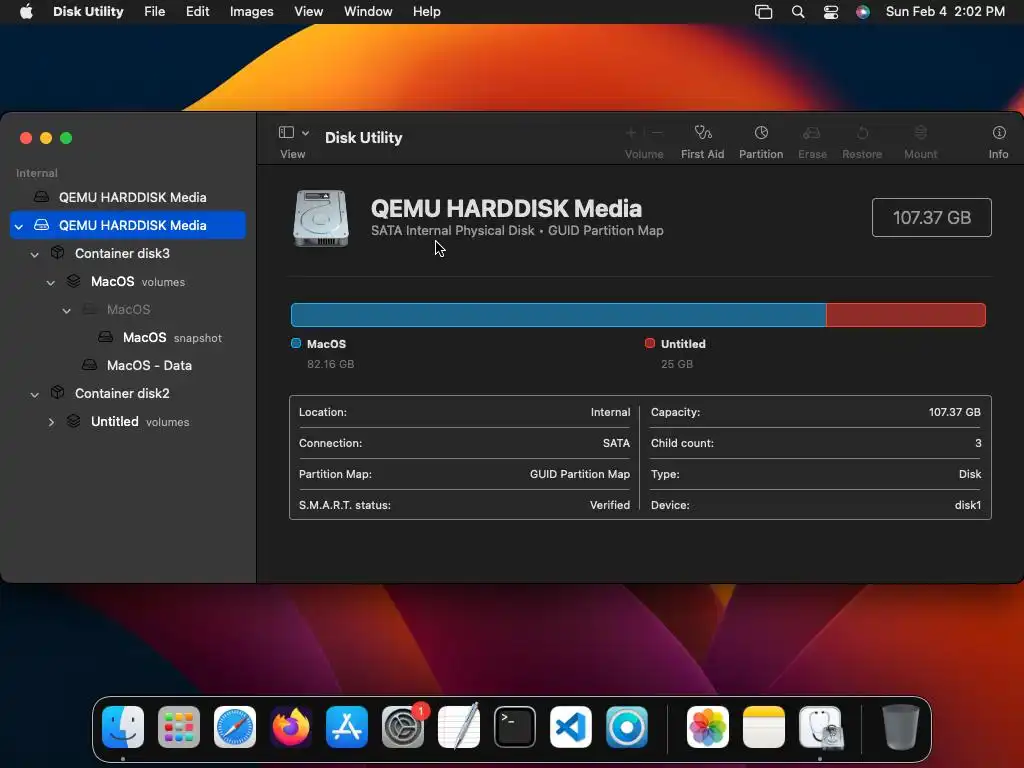Open Control Center in menu bar
The image size is (1024, 768).
click(831, 12)
